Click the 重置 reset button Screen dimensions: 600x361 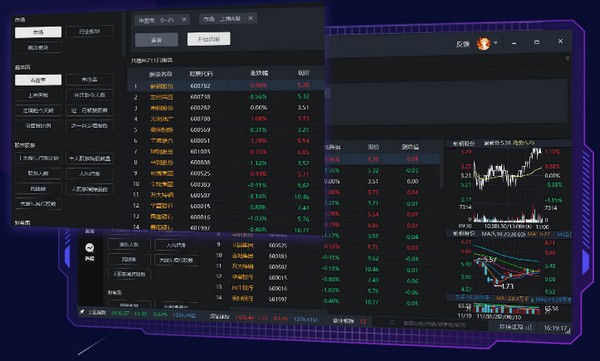(157, 40)
